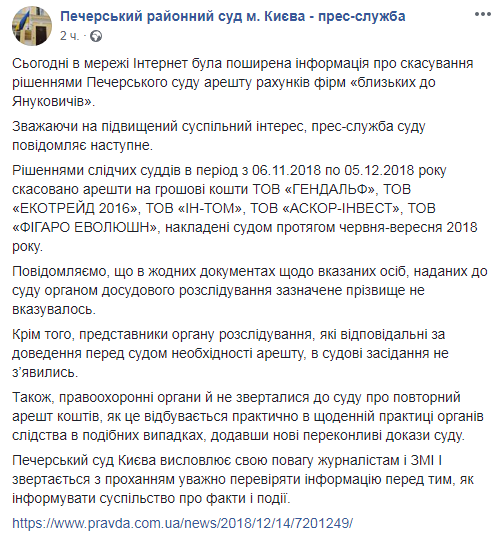The height and width of the screenshot is (540, 498).
Task: Click the paragraph starting 'Також, правоохоронні органи'
Action: [248, 416]
